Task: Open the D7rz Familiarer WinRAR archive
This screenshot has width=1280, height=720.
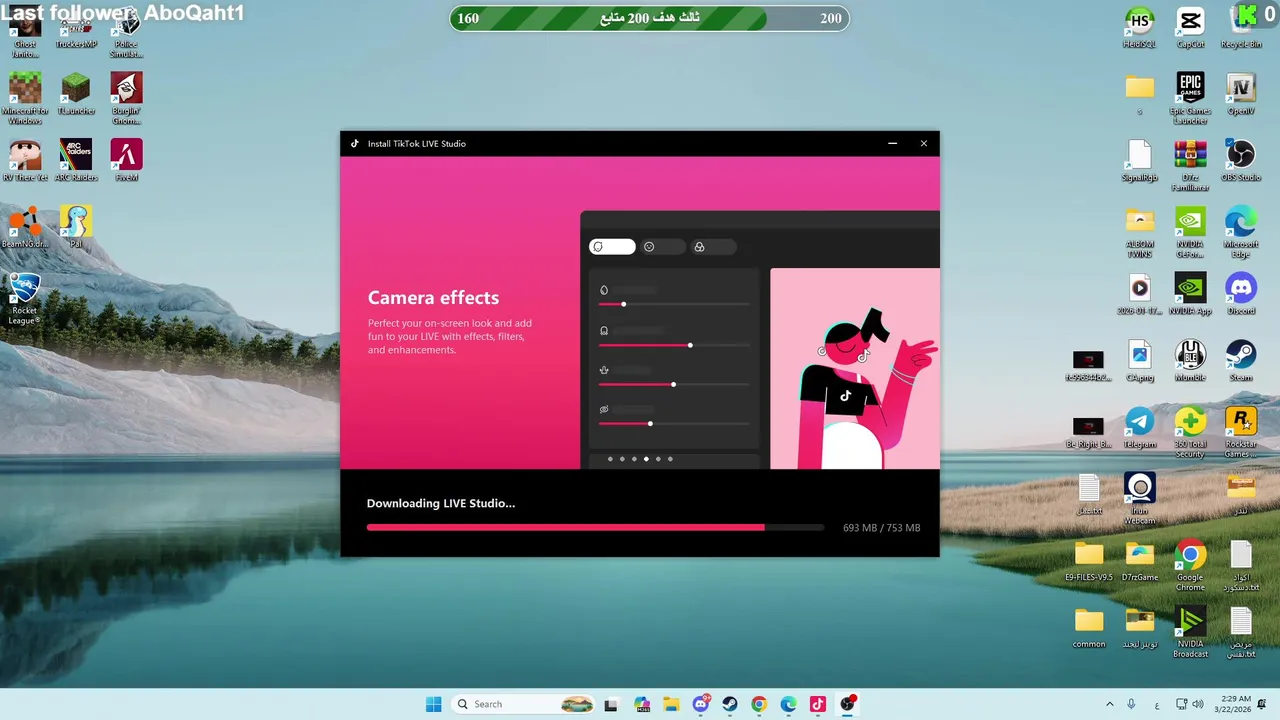Action: [x=1190, y=165]
